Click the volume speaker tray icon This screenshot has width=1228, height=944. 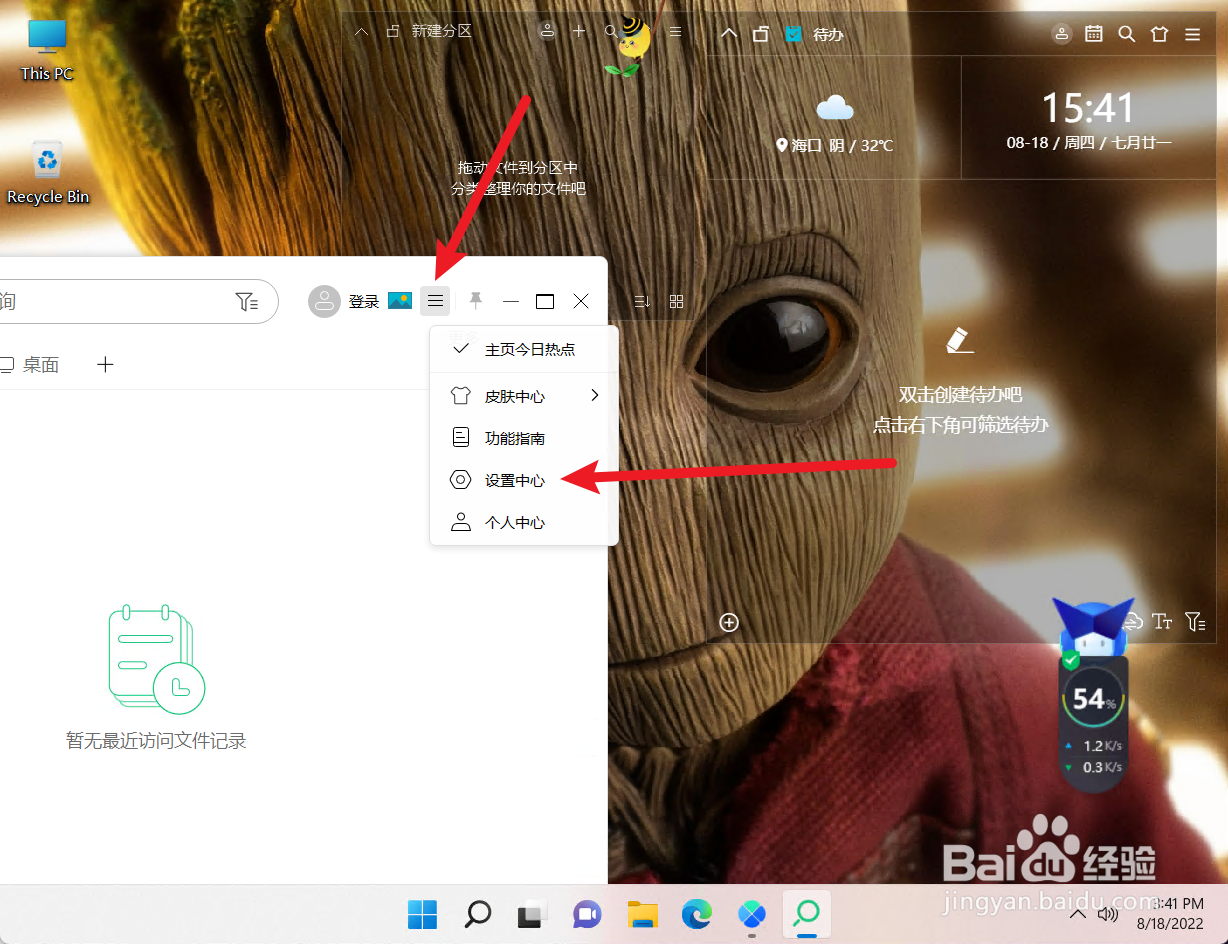[x=1107, y=914]
